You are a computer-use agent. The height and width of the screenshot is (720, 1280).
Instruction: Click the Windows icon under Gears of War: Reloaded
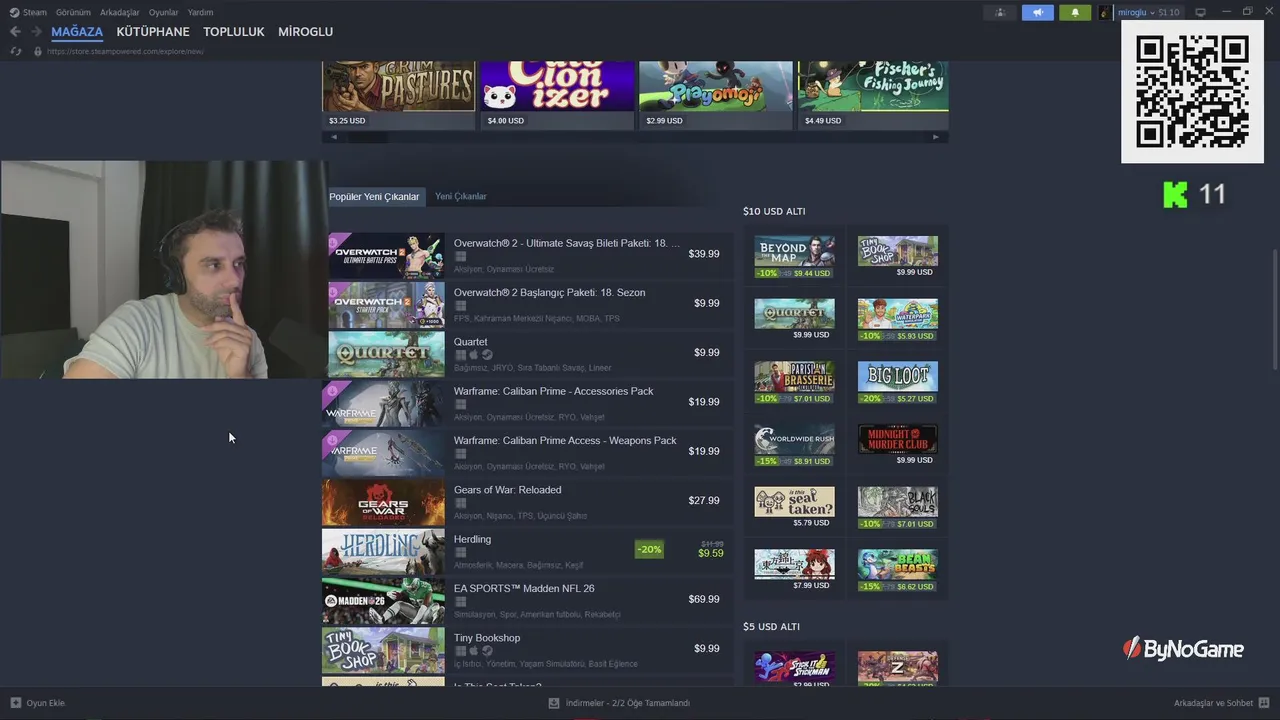click(460, 503)
